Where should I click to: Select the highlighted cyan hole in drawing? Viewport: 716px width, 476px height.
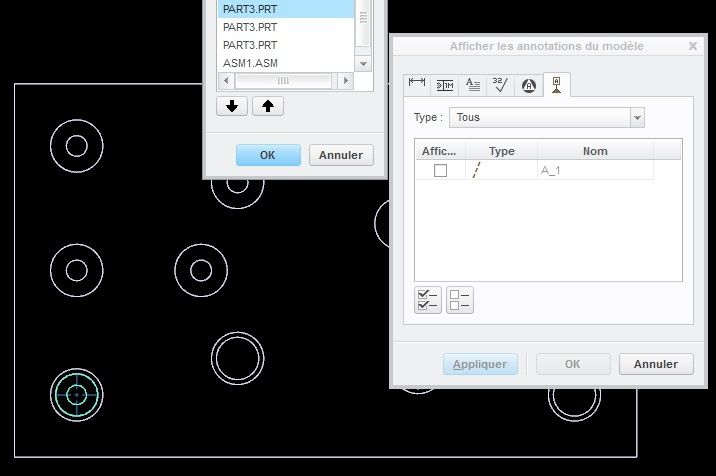pos(77,395)
